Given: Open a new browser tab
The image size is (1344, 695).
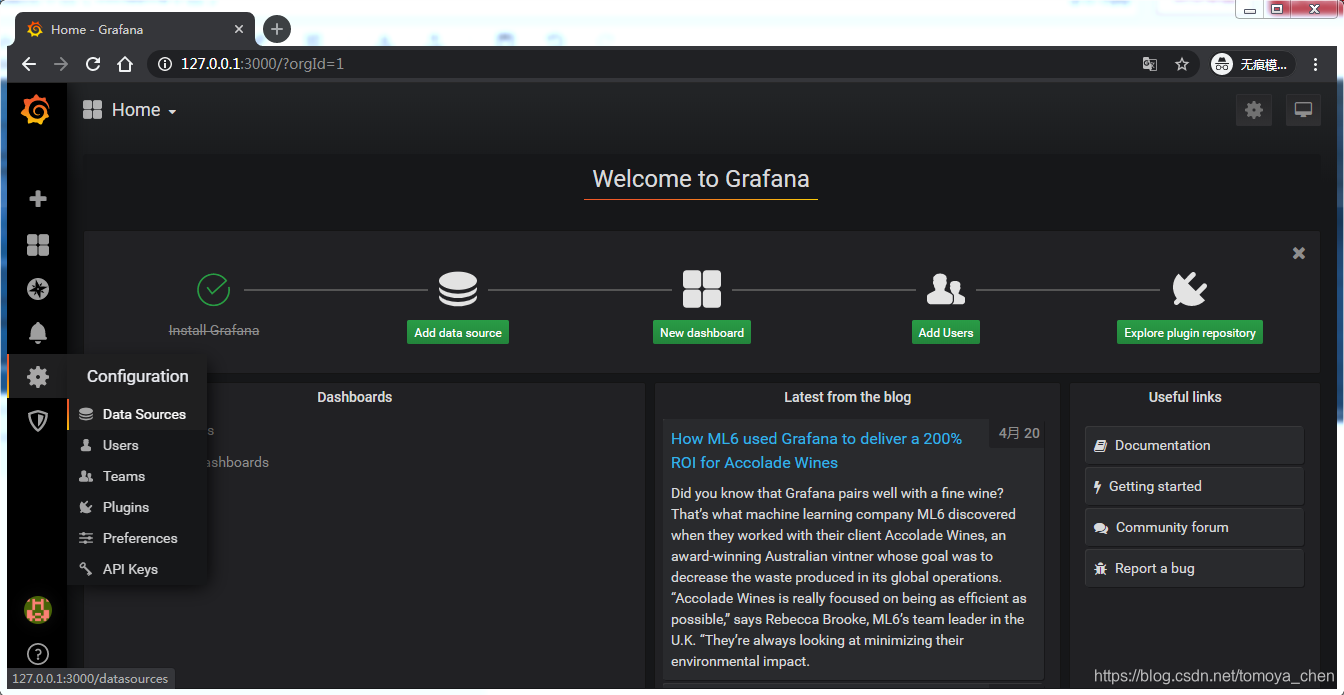Looking at the screenshot, I should coord(277,29).
